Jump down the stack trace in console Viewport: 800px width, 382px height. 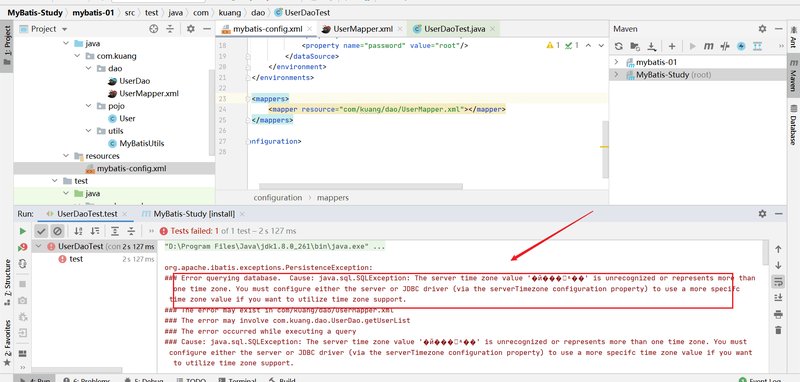pos(778,265)
